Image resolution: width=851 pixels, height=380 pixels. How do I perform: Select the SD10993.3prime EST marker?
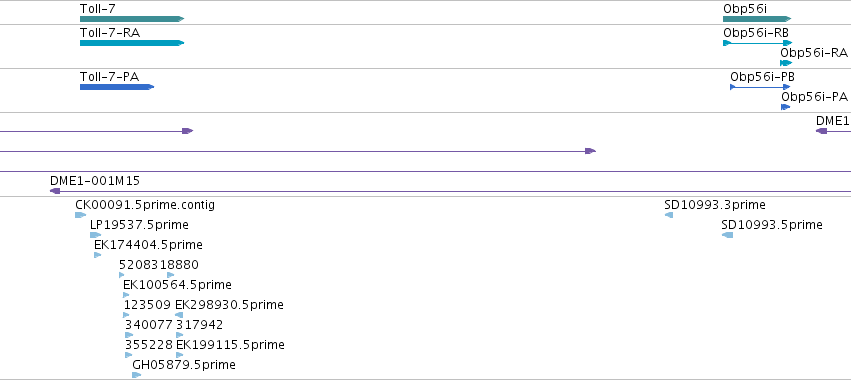pyautogui.click(x=669, y=215)
